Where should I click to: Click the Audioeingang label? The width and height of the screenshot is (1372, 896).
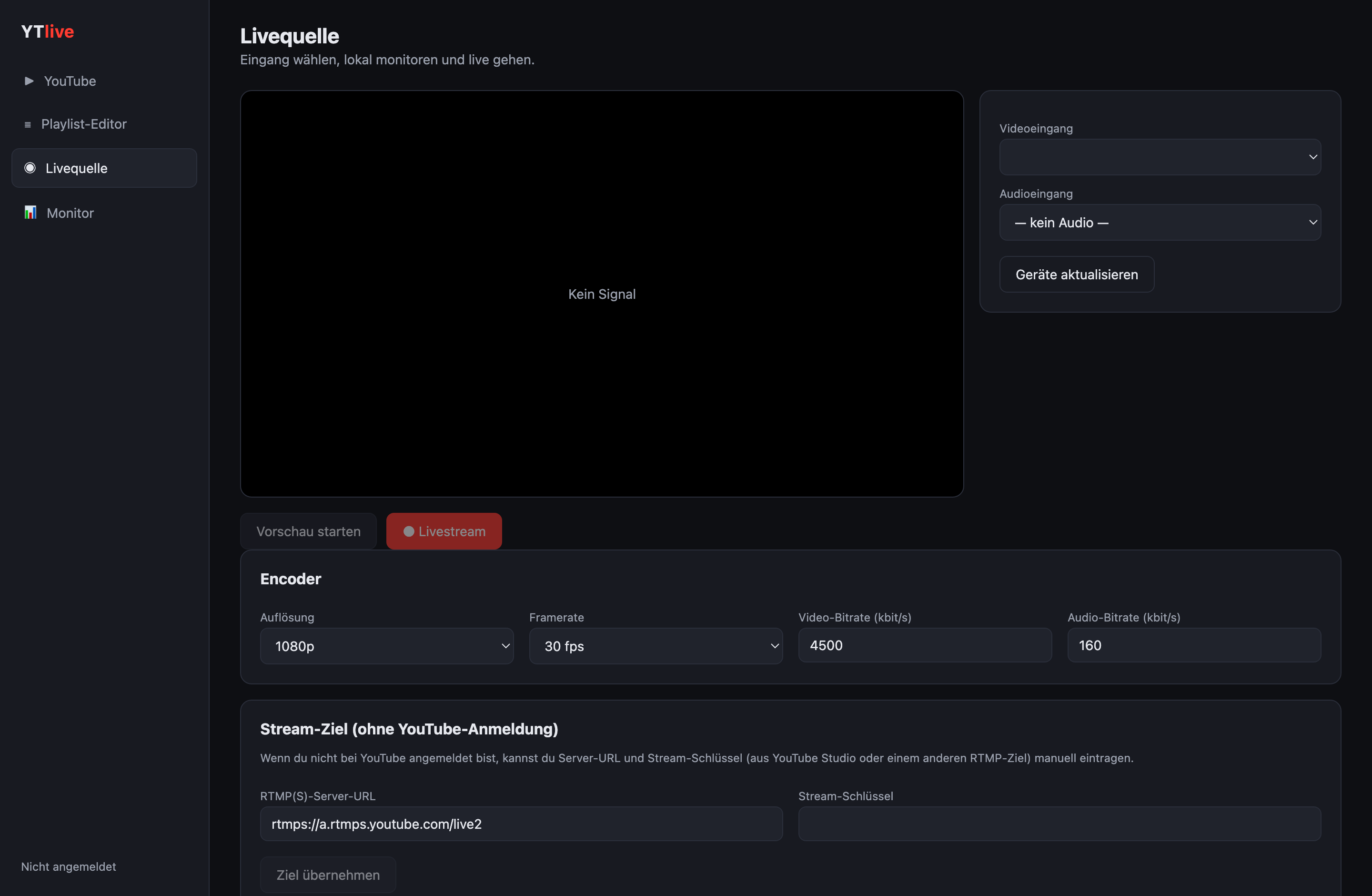click(1036, 193)
